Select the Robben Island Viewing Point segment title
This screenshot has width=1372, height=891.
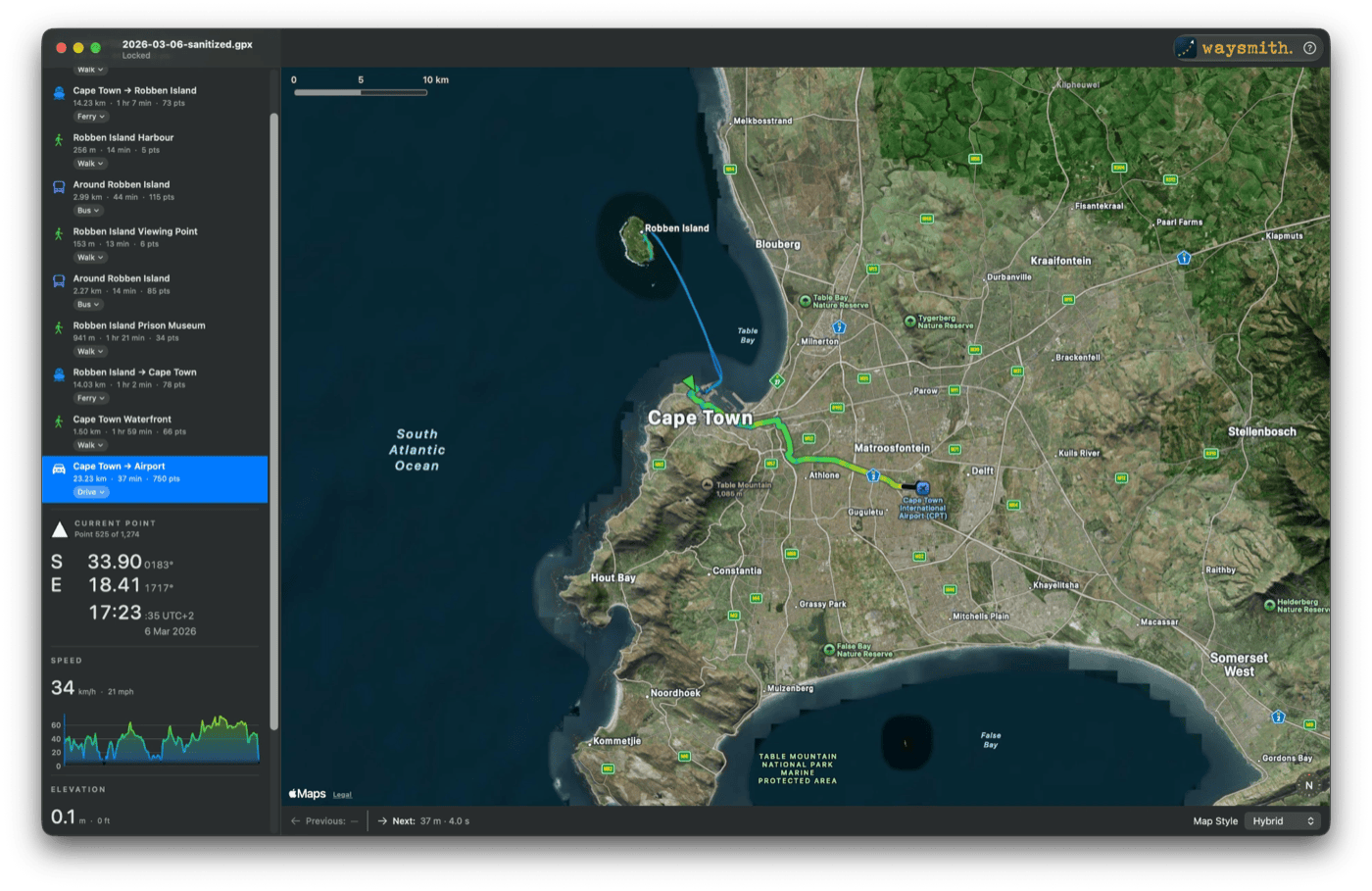(135, 231)
